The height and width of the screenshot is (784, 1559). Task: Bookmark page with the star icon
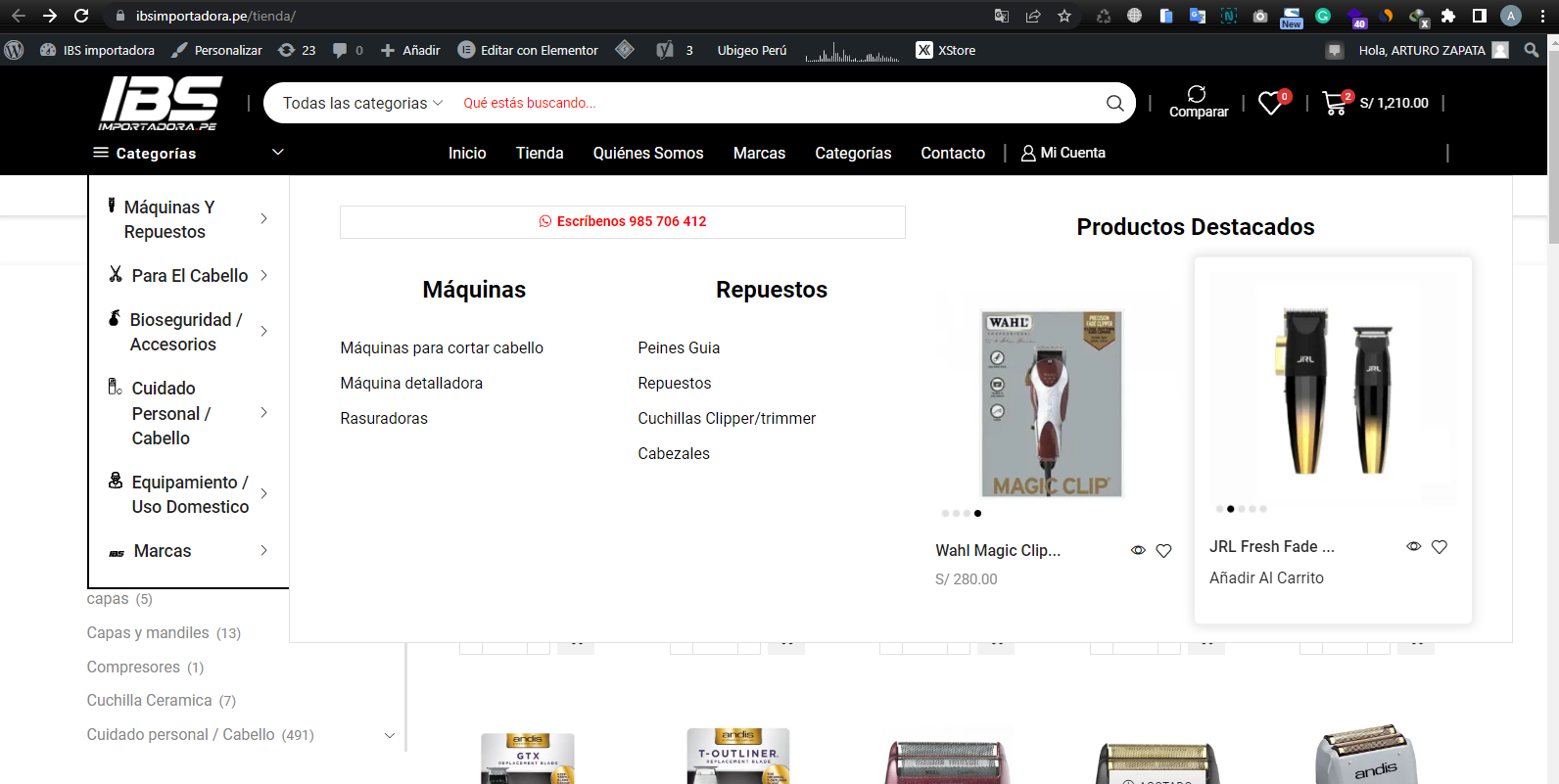[1064, 16]
